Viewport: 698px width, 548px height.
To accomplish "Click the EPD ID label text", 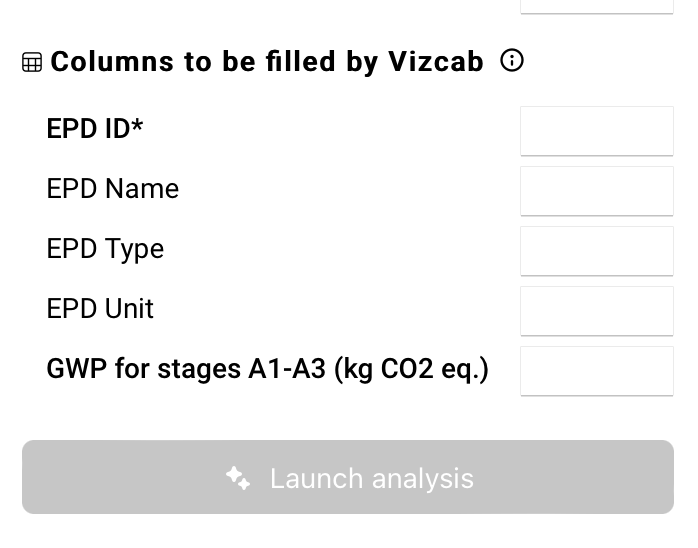I will [x=88, y=129].
